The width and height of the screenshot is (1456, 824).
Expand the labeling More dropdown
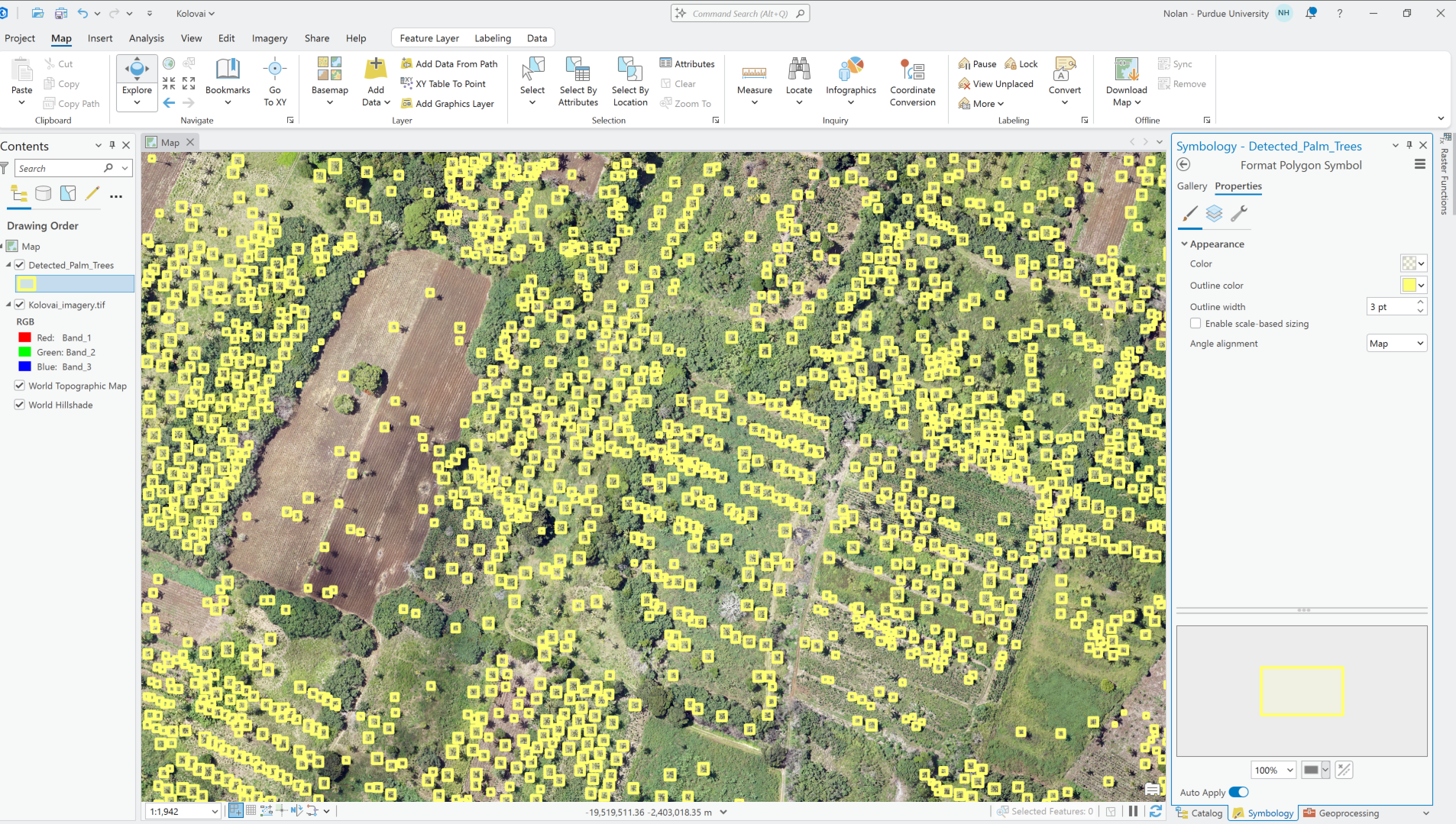(982, 104)
